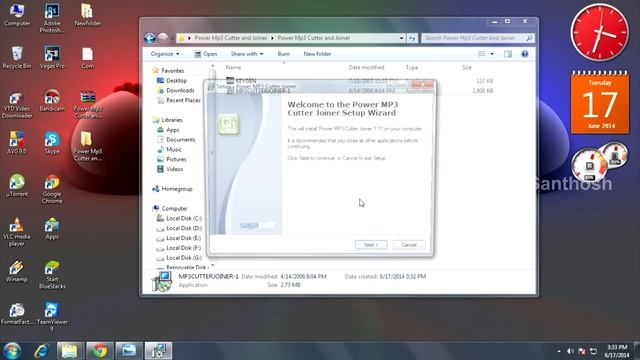
Task: Open Pictures library
Action: [172, 159]
